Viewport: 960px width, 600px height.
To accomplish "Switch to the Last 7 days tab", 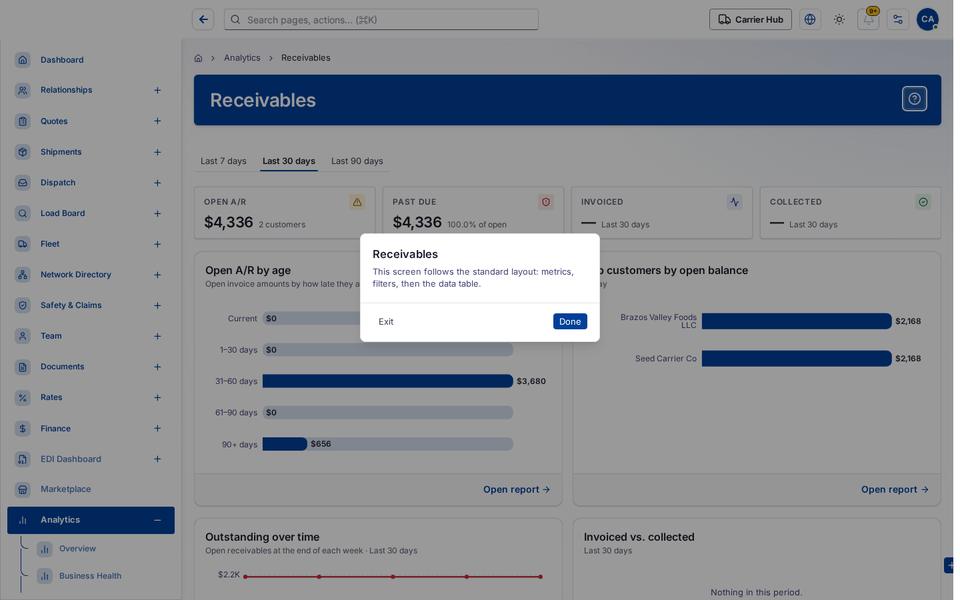I will (x=223, y=161).
